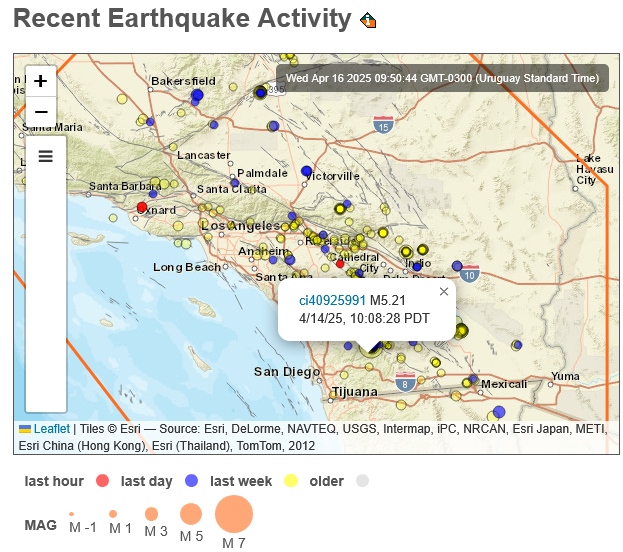Click the Interstate 8 highway shield
Screen dimensions: 623x552
click(x=405, y=382)
